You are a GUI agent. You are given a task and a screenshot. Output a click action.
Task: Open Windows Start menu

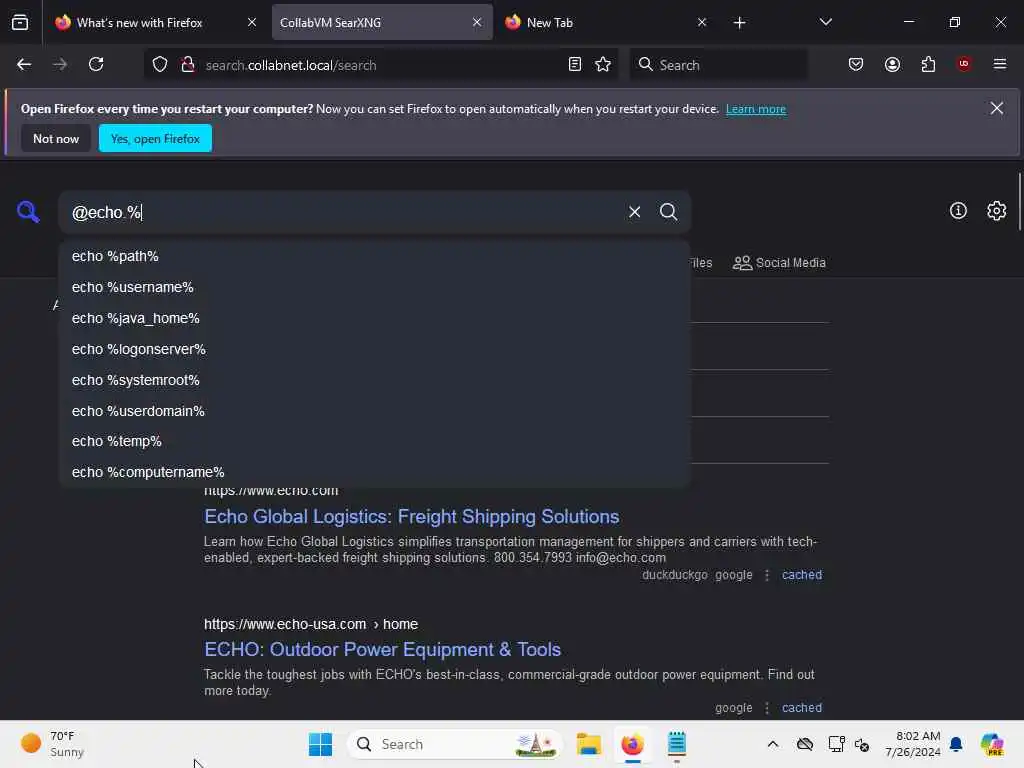click(320, 744)
